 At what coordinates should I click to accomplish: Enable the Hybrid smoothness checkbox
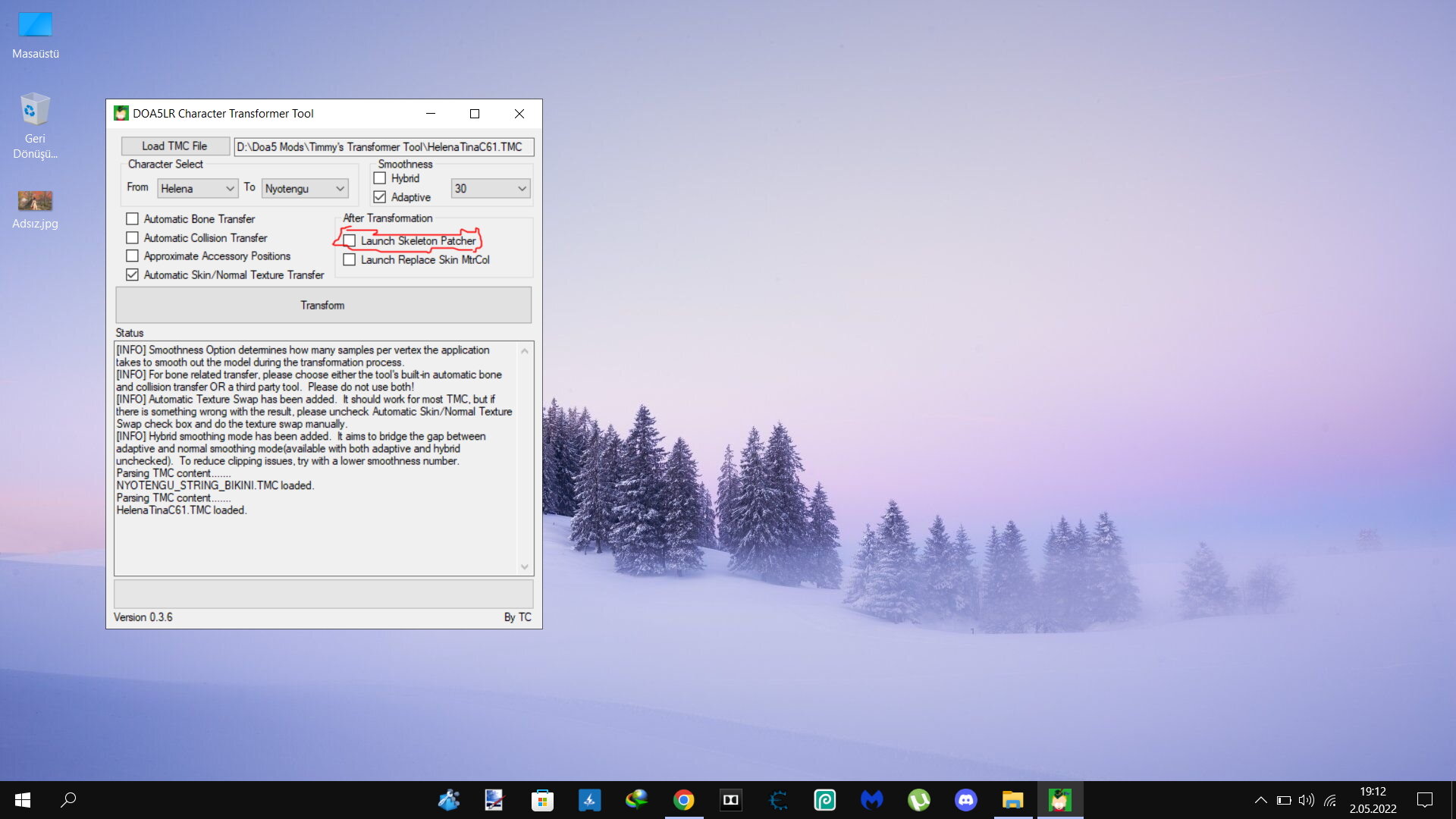380,178
